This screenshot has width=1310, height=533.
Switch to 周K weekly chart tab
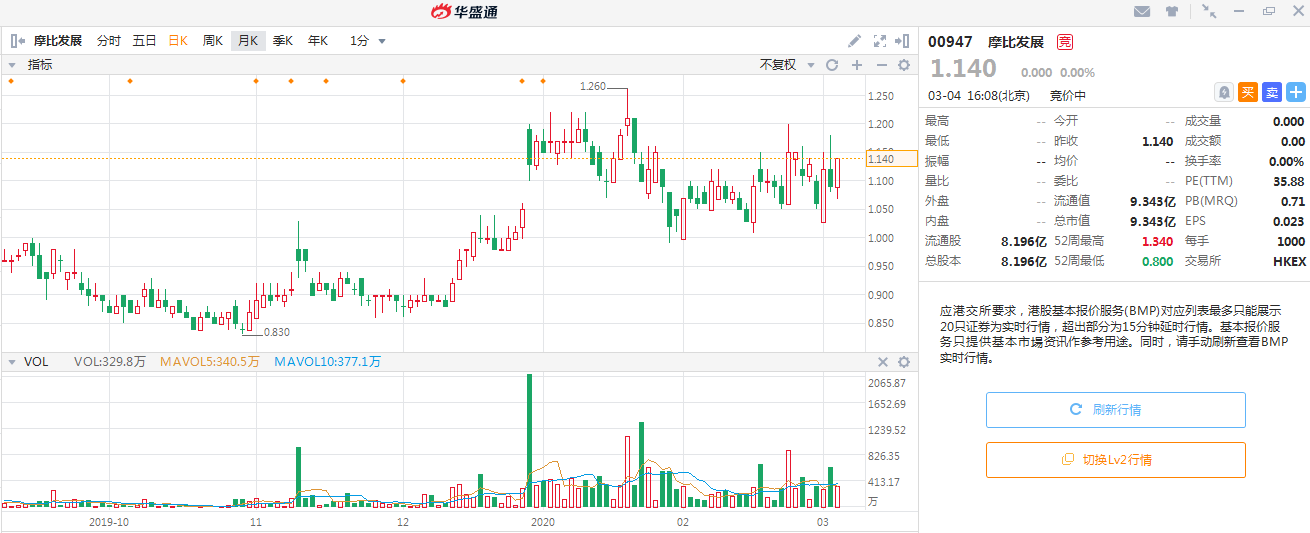click(x=212, y=41)
